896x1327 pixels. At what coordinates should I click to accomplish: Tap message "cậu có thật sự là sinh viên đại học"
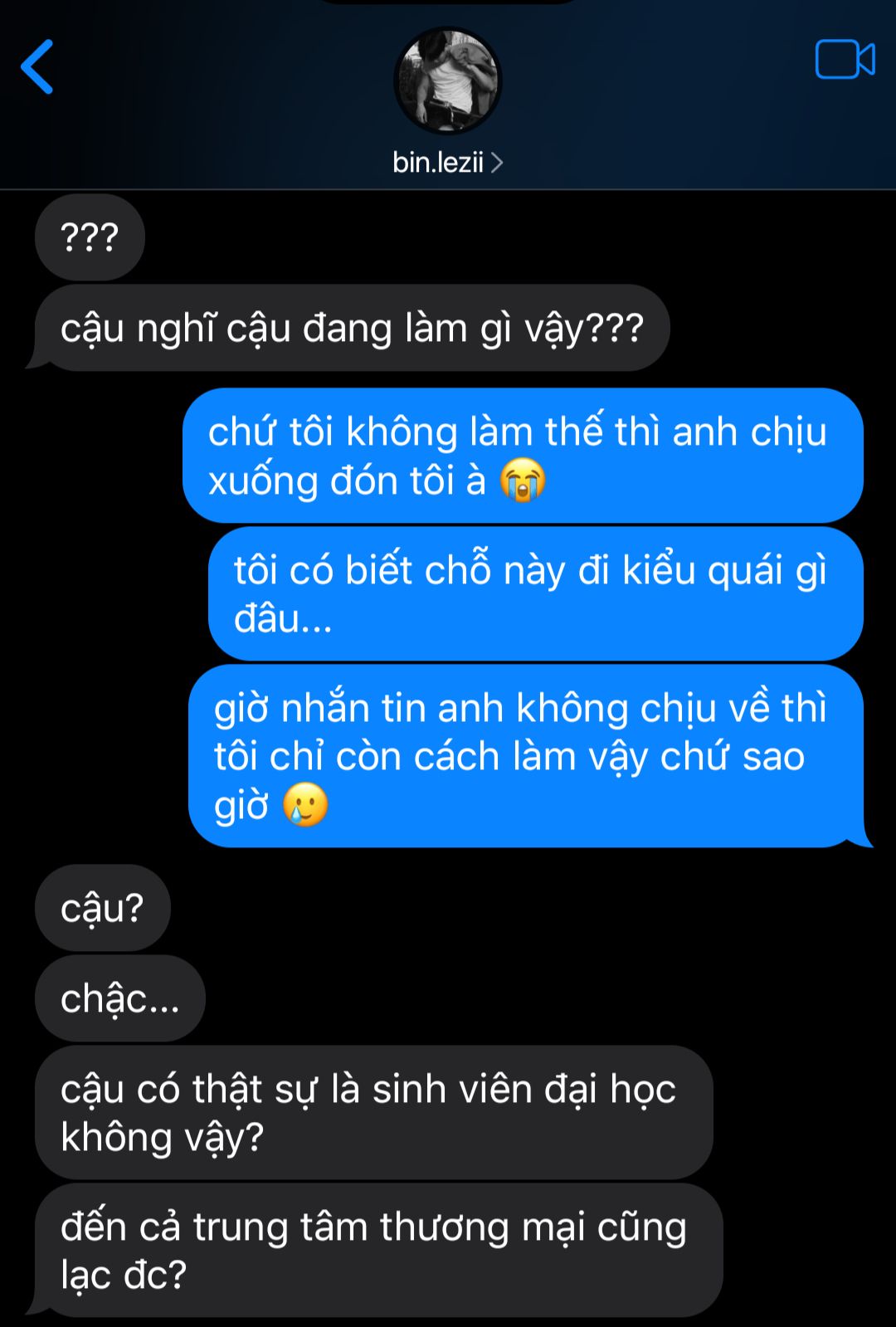click(x=374, y=1112)
